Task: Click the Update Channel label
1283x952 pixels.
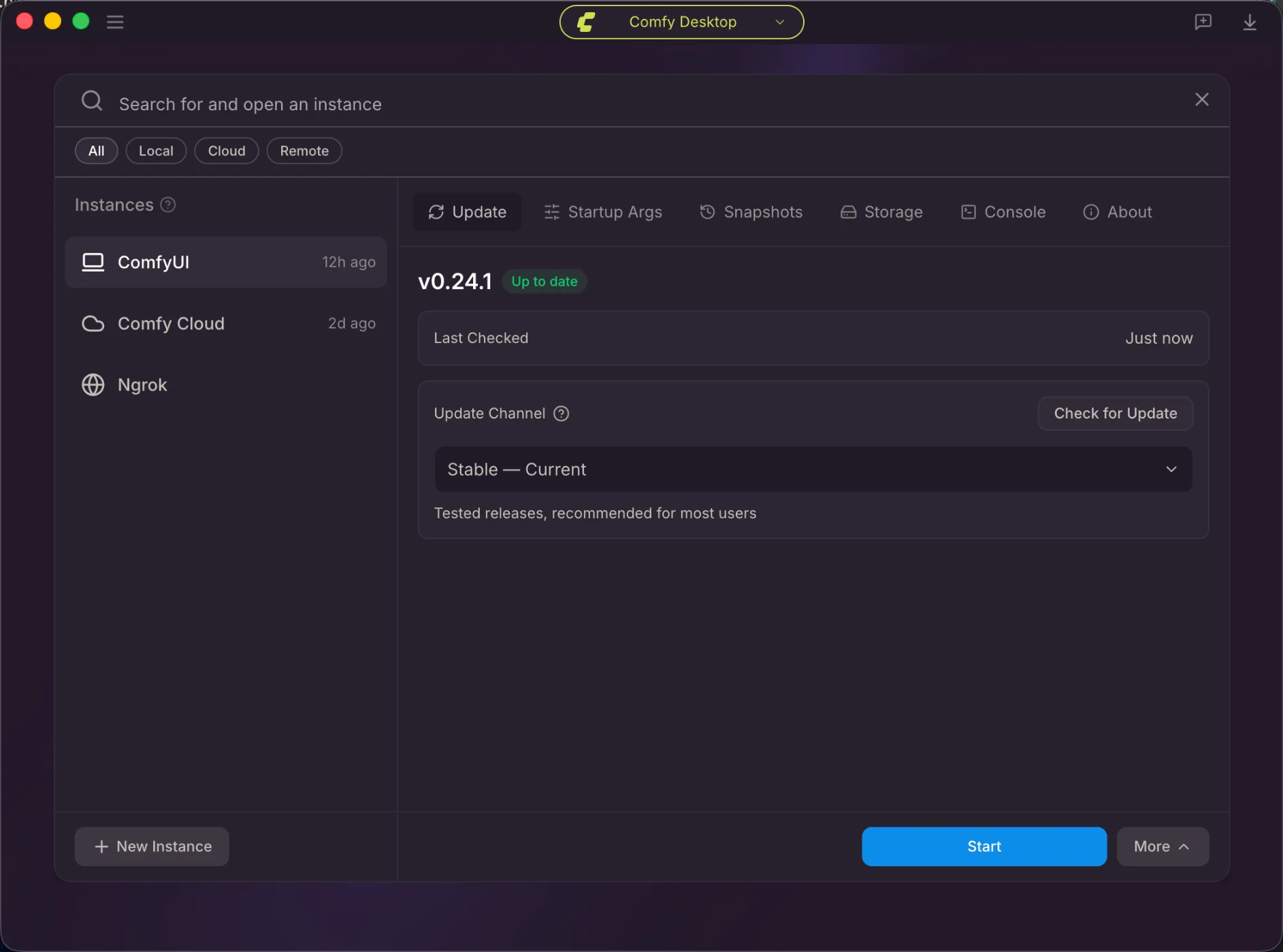Action: click(x=490, y=414)
